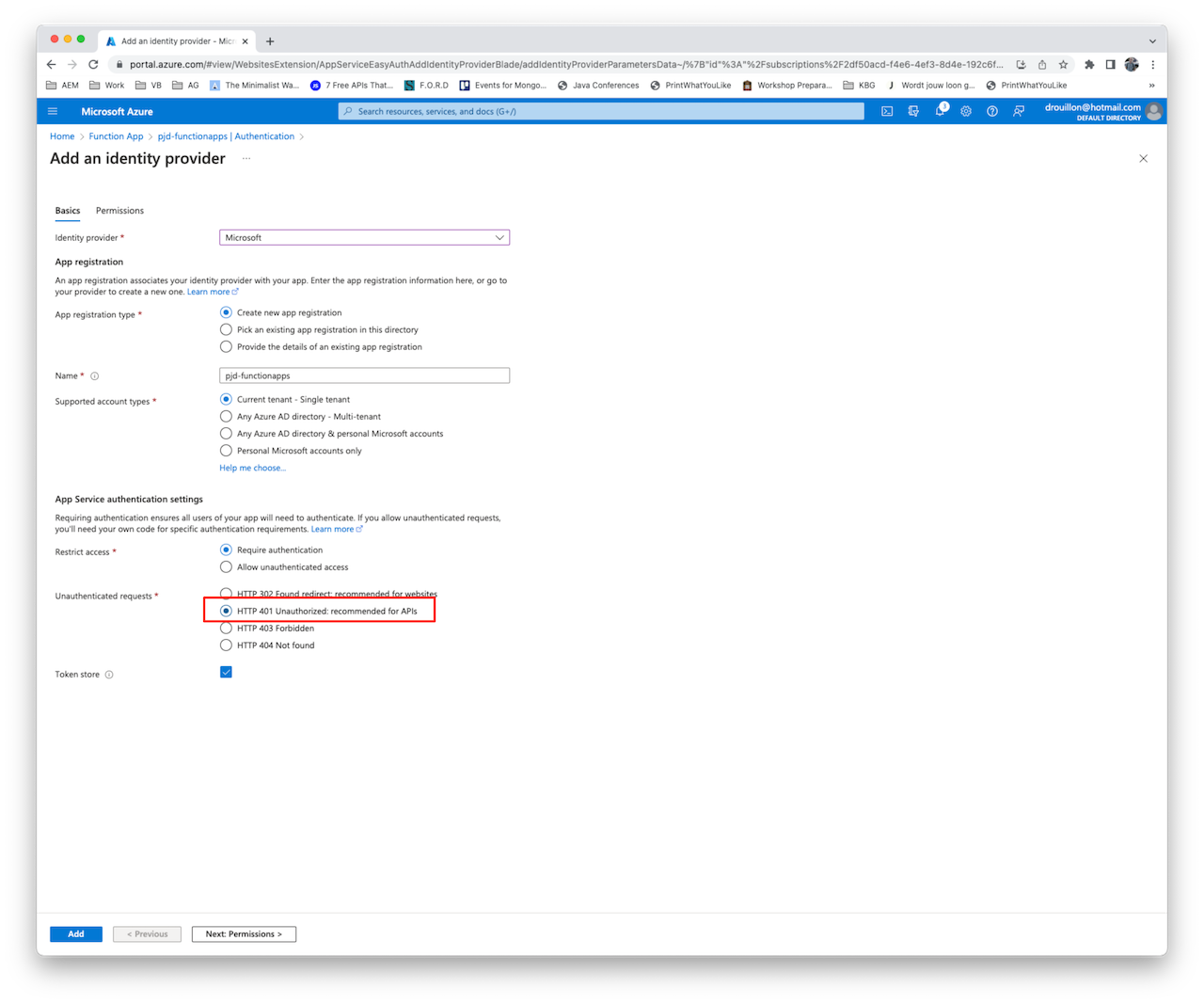Show hidden bookmarks with the double chevron
The width and height of the screenshot is (1204, 1004).
click(1151, 86)
